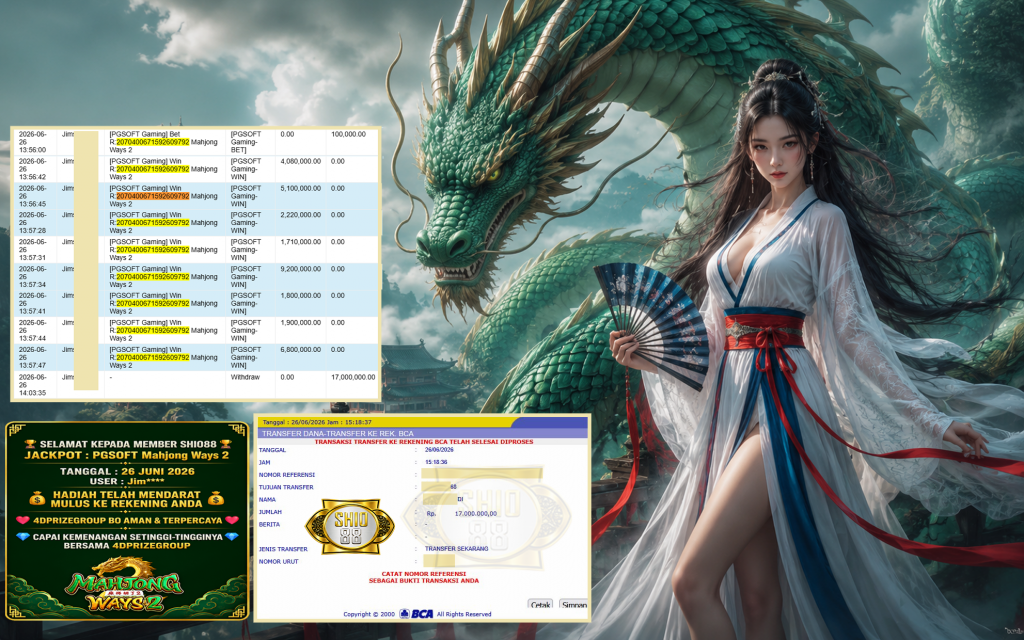Image resolution: width=1024 pixels, height=640 pixels.
Task: Click the TRANSFER DANA-TRANSFER KE REK. BCA header
Action: tap(423, 433)
